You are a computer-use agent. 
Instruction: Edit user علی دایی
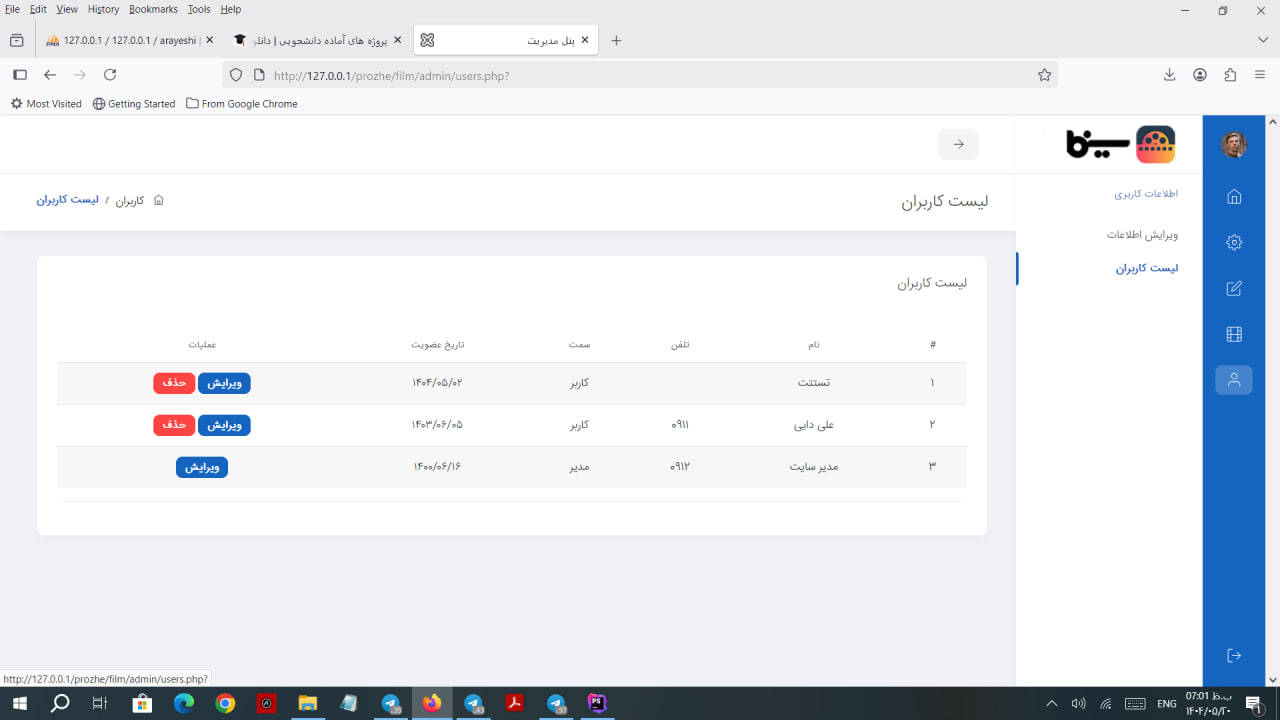point(224,425)
